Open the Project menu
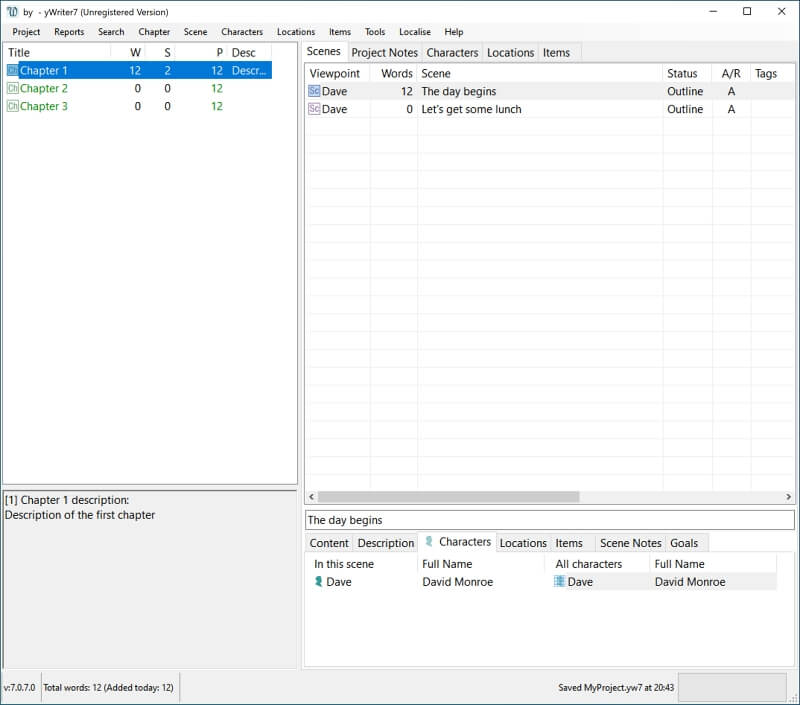The width and height of the screenshot is (800, 705). (x=26, y=32)
